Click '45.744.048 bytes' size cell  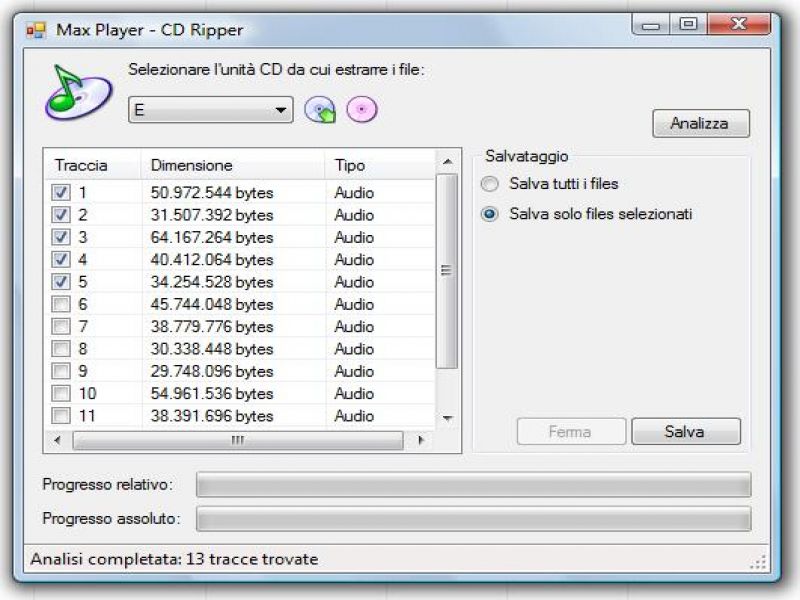click(212, 305)
